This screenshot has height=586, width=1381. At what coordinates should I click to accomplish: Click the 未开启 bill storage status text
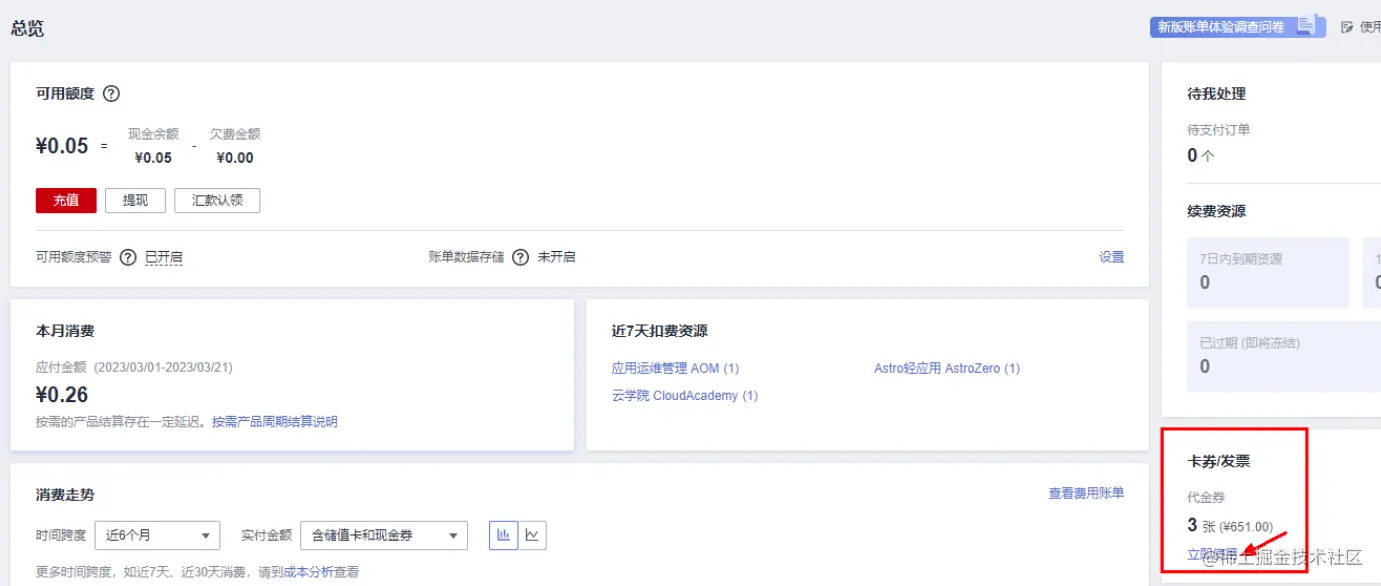[x=557, y=257]
